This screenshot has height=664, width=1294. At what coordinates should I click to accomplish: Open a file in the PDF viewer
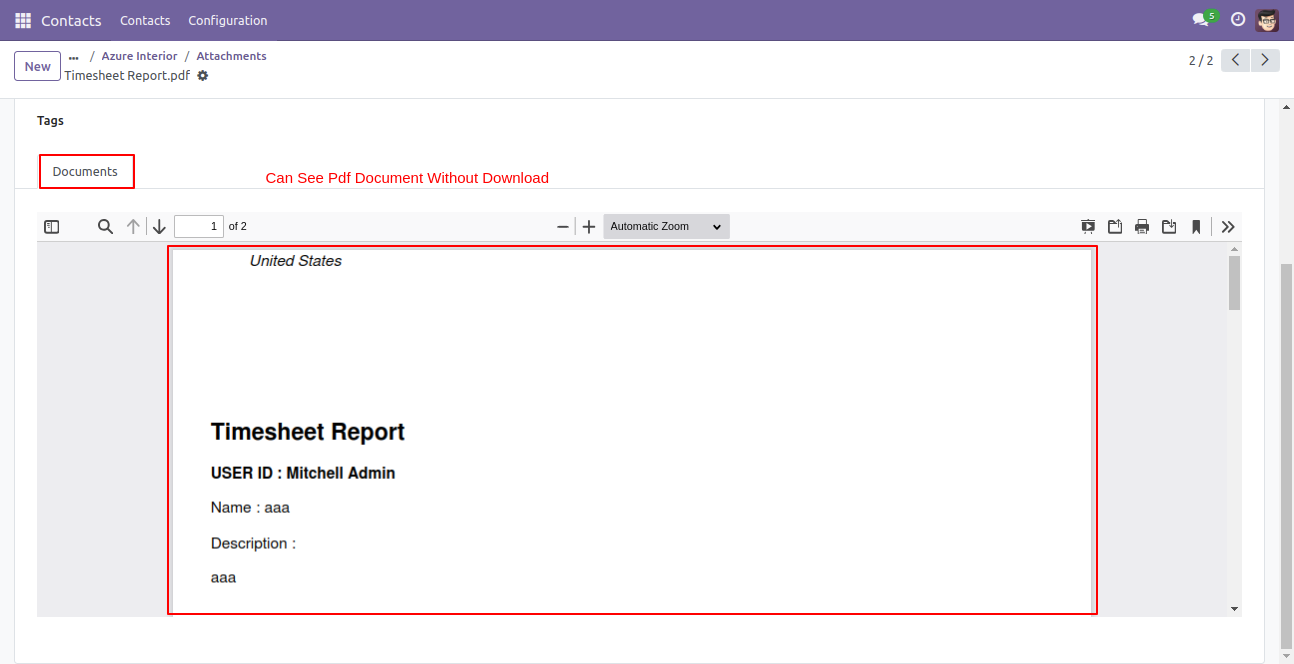point(1115,227)
